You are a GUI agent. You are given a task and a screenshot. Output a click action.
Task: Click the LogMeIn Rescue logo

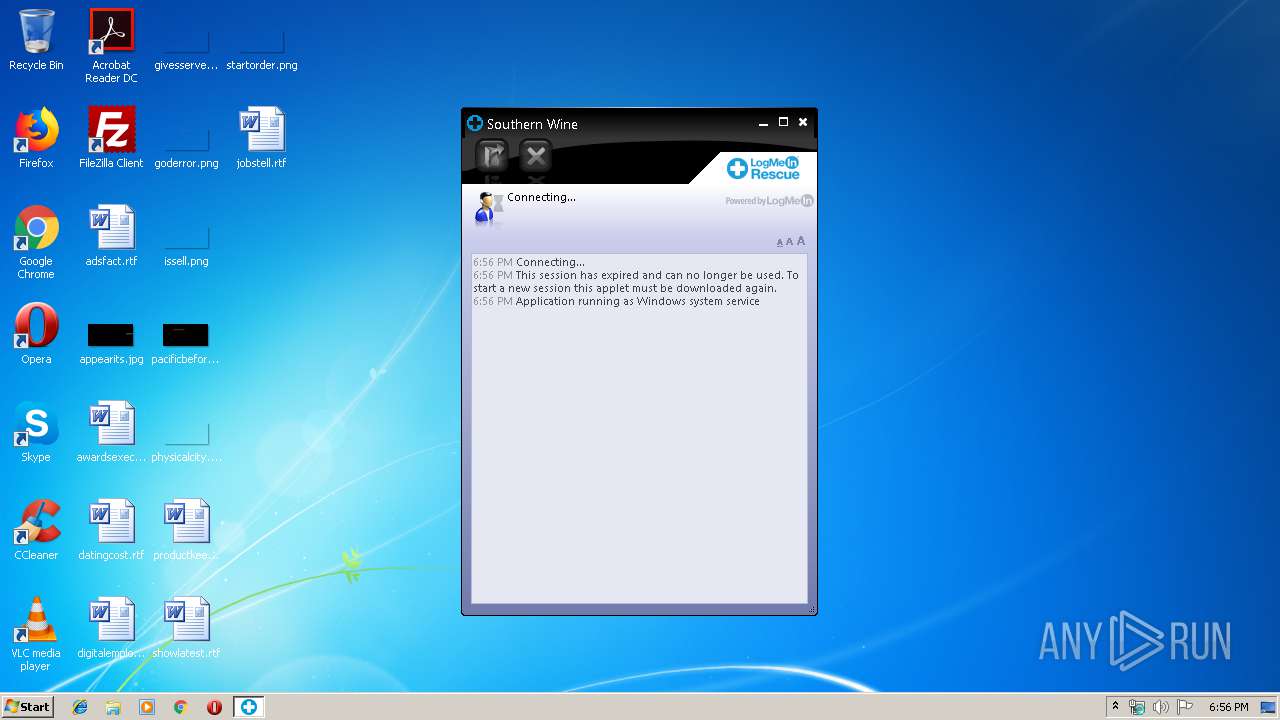pos(763,168)
